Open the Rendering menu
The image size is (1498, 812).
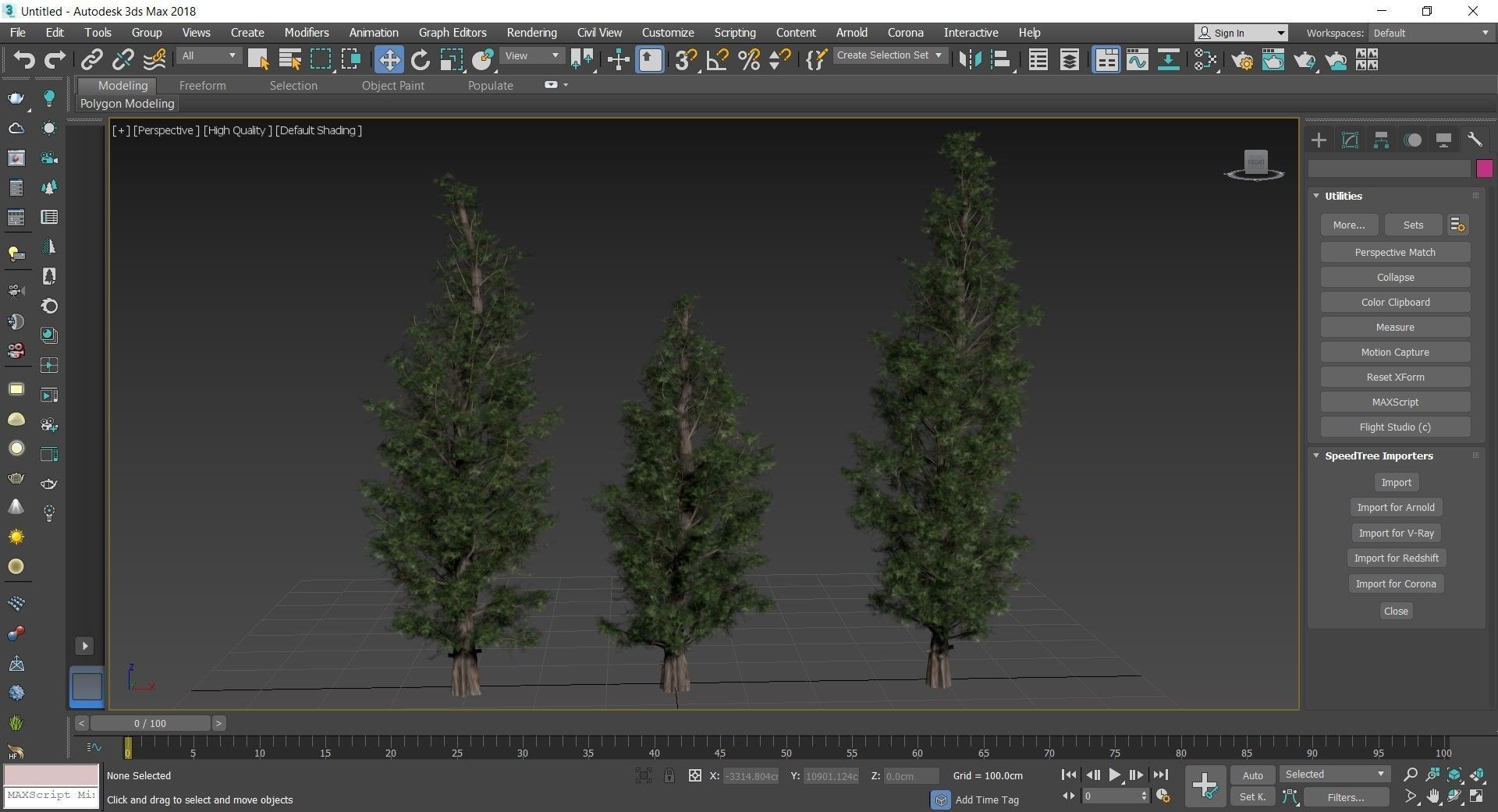tap(531, 33)
